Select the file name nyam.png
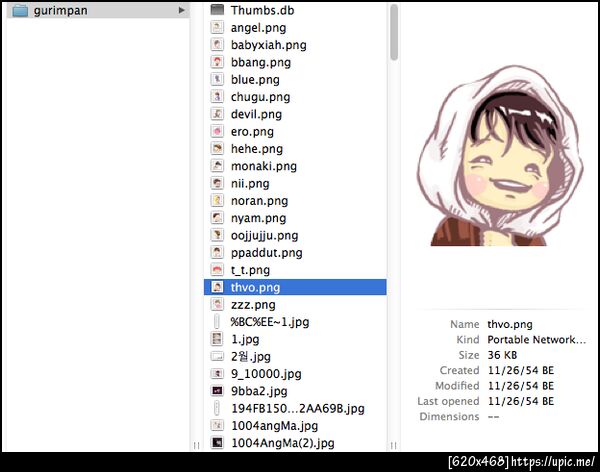Viewport: 600px width, 472px height. (x=258, y=218)
